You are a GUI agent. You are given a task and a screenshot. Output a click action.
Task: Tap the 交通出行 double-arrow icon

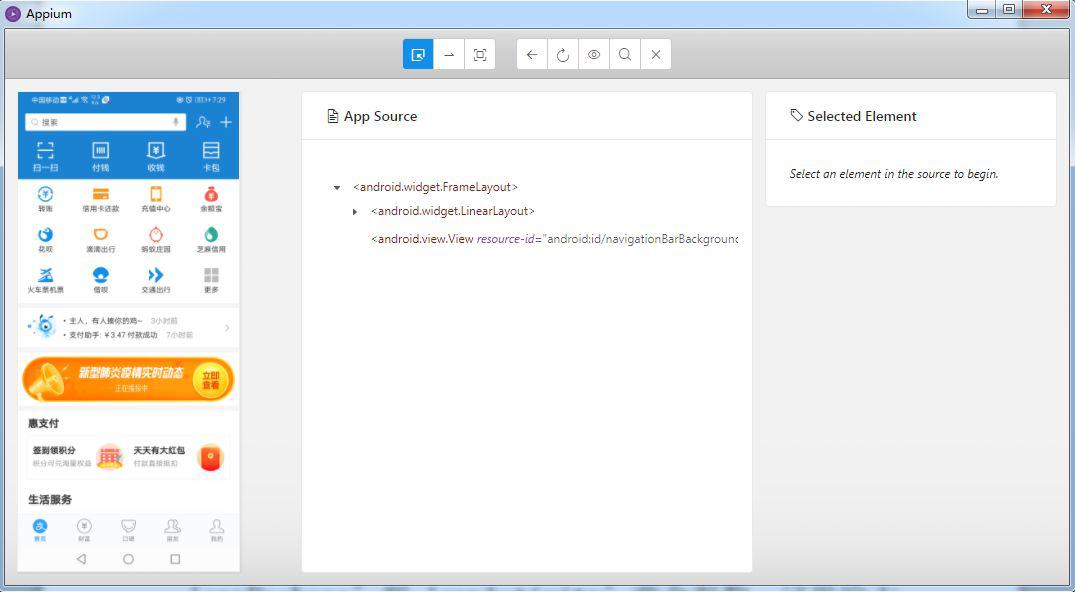156,275
